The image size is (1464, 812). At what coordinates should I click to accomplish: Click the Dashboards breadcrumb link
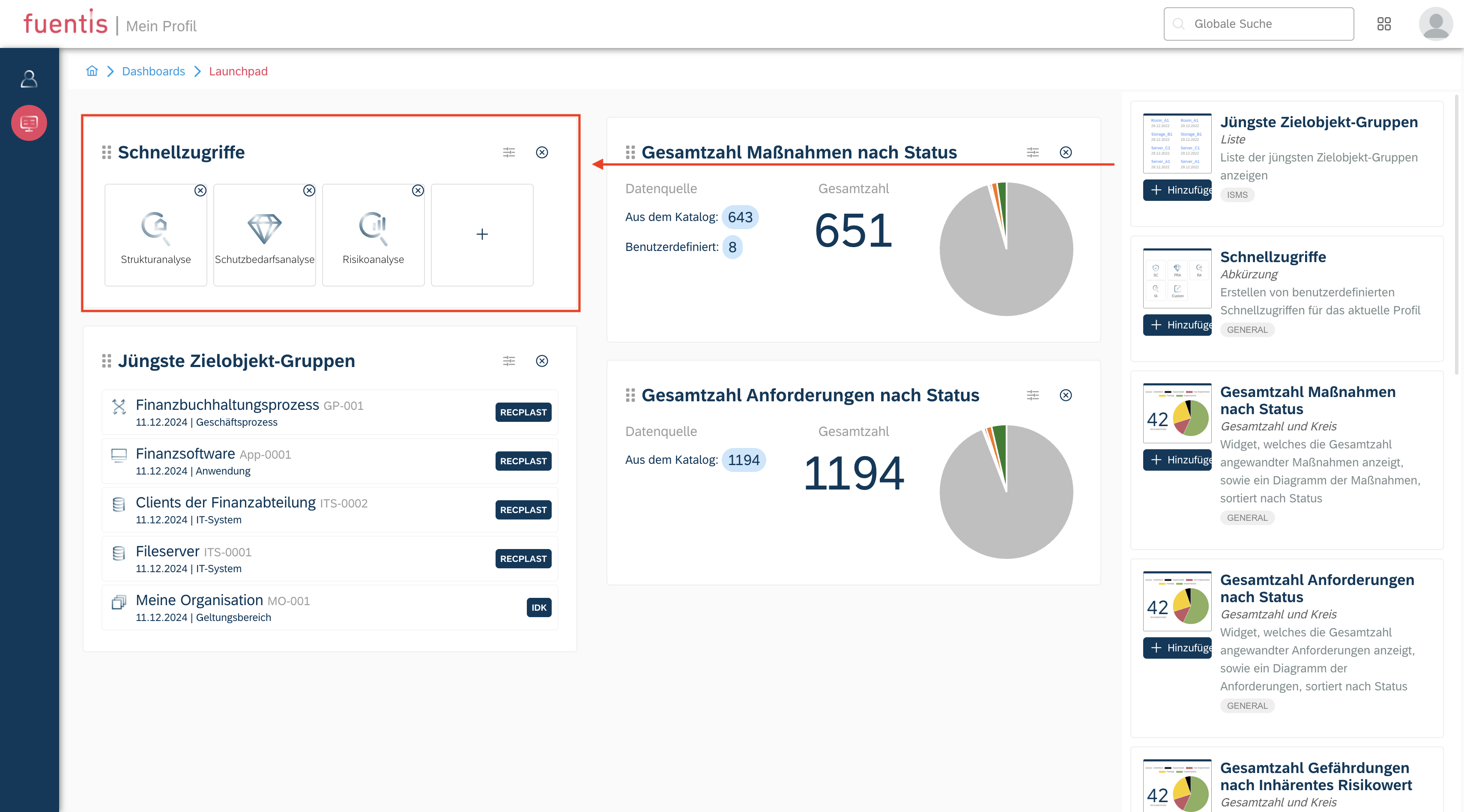(x=153, y=71)
